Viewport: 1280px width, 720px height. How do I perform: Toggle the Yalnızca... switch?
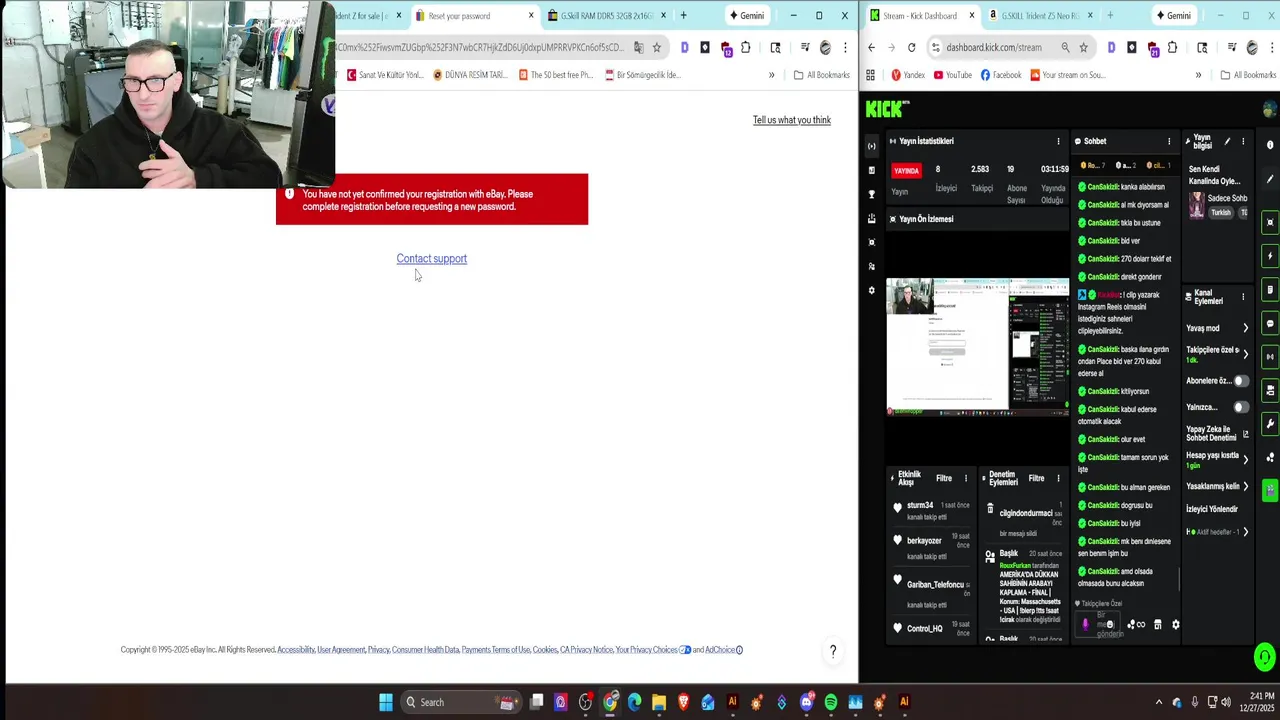1240,407
